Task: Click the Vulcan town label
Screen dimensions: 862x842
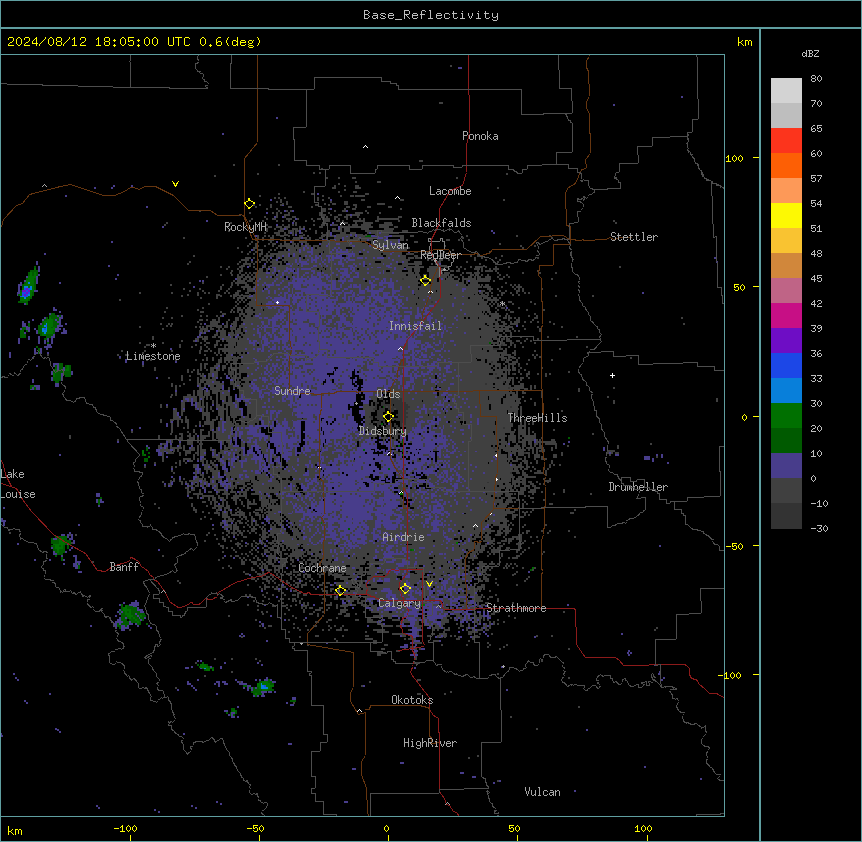Action: click(x=542, y=792)
